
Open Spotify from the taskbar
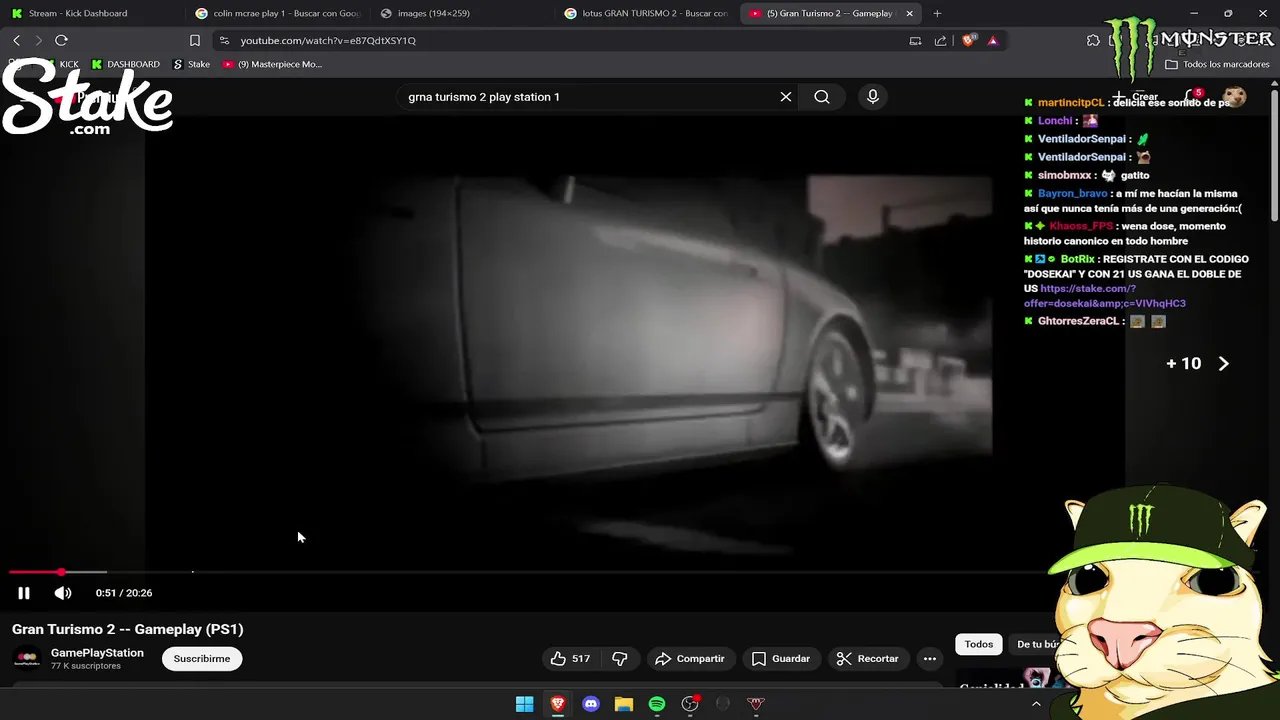657,704
